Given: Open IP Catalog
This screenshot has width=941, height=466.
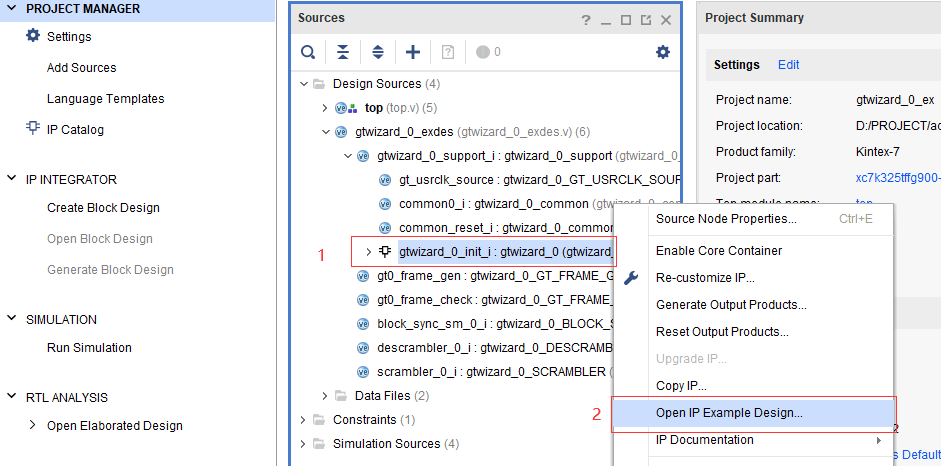Looking at the screenshot, I should [x=76, y=130].
